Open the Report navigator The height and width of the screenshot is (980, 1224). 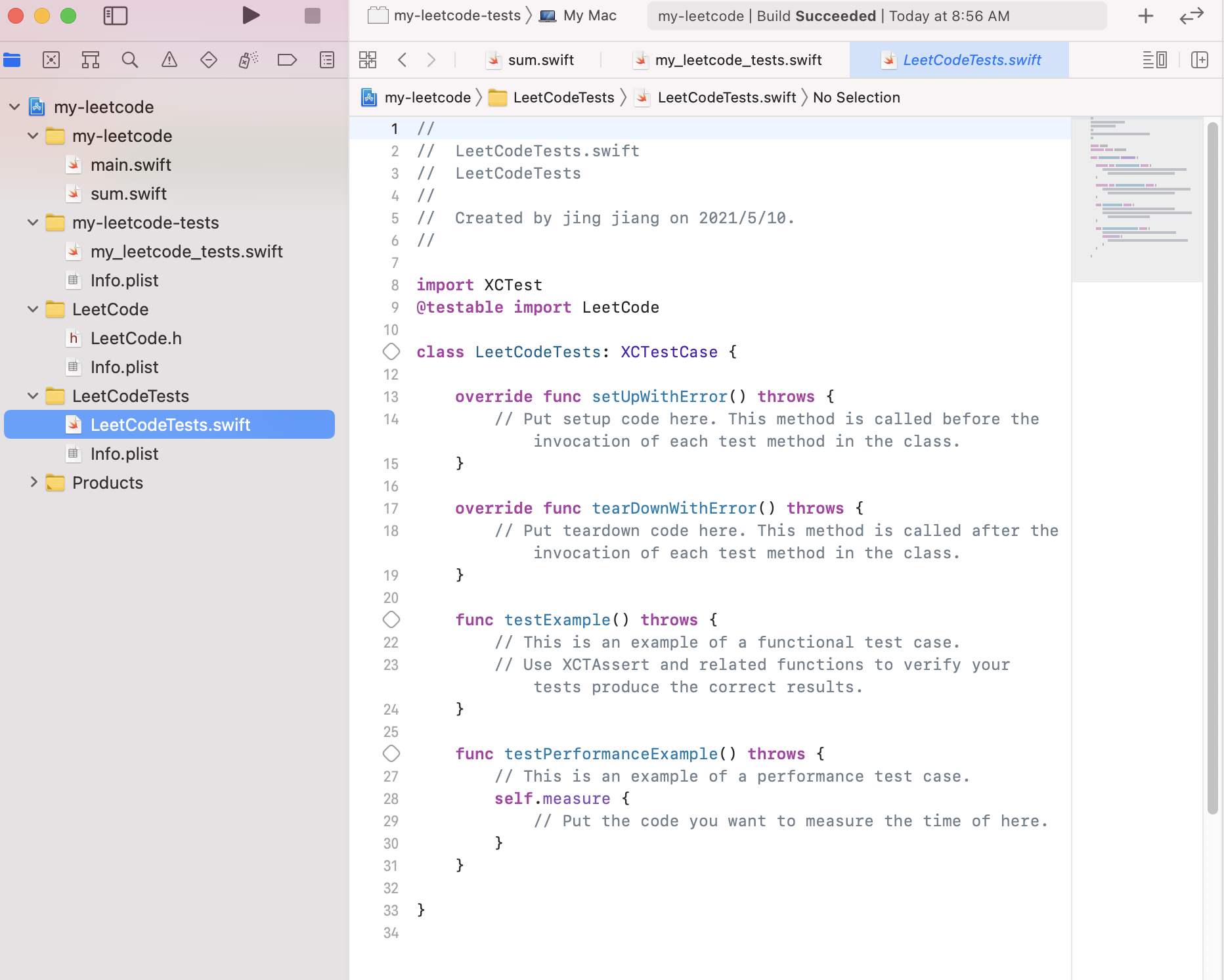(327, 60)
